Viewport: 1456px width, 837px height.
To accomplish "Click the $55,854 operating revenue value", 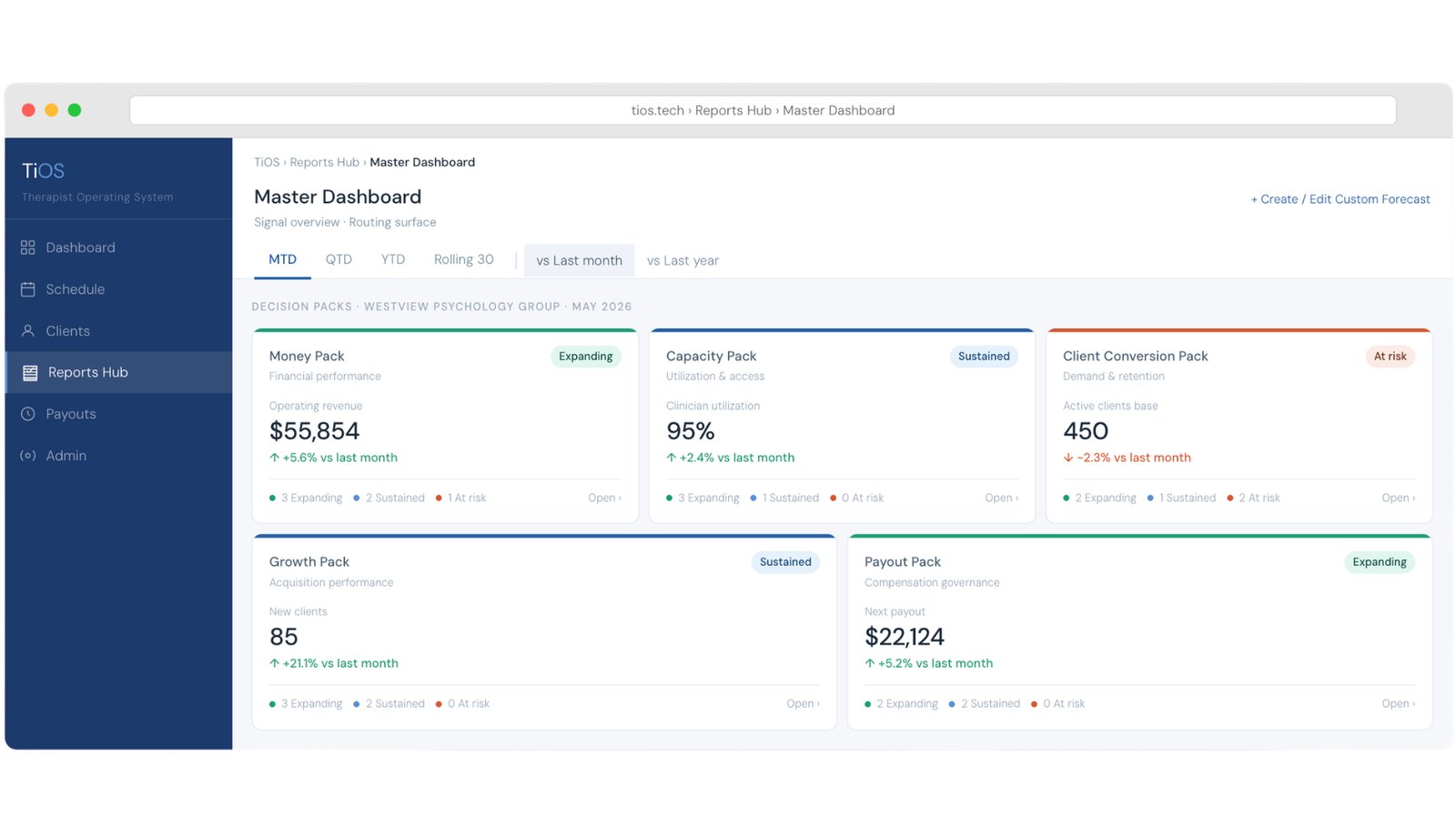I will [314, 431].
